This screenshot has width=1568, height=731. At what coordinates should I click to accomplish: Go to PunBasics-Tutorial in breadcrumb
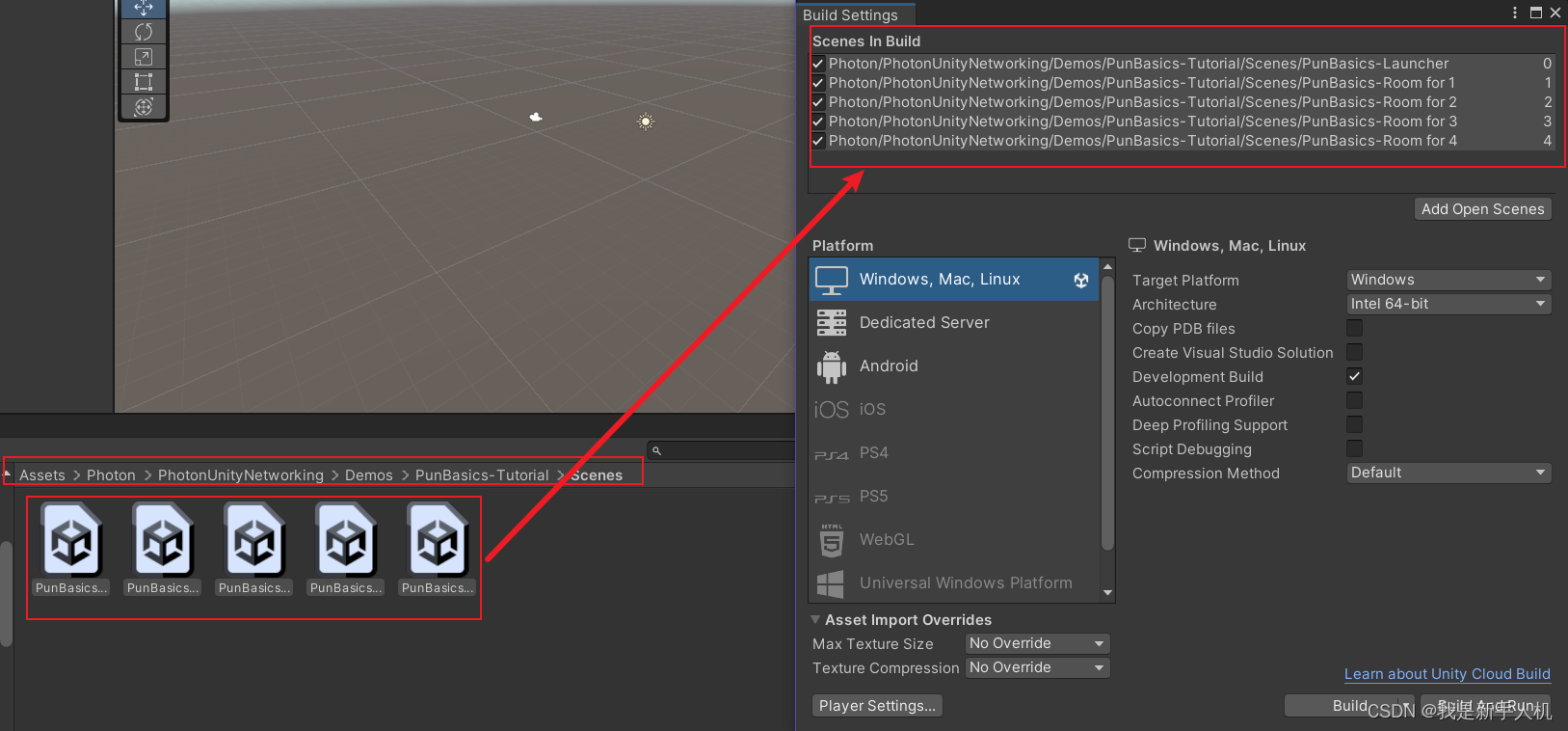(x=482, y=475)
